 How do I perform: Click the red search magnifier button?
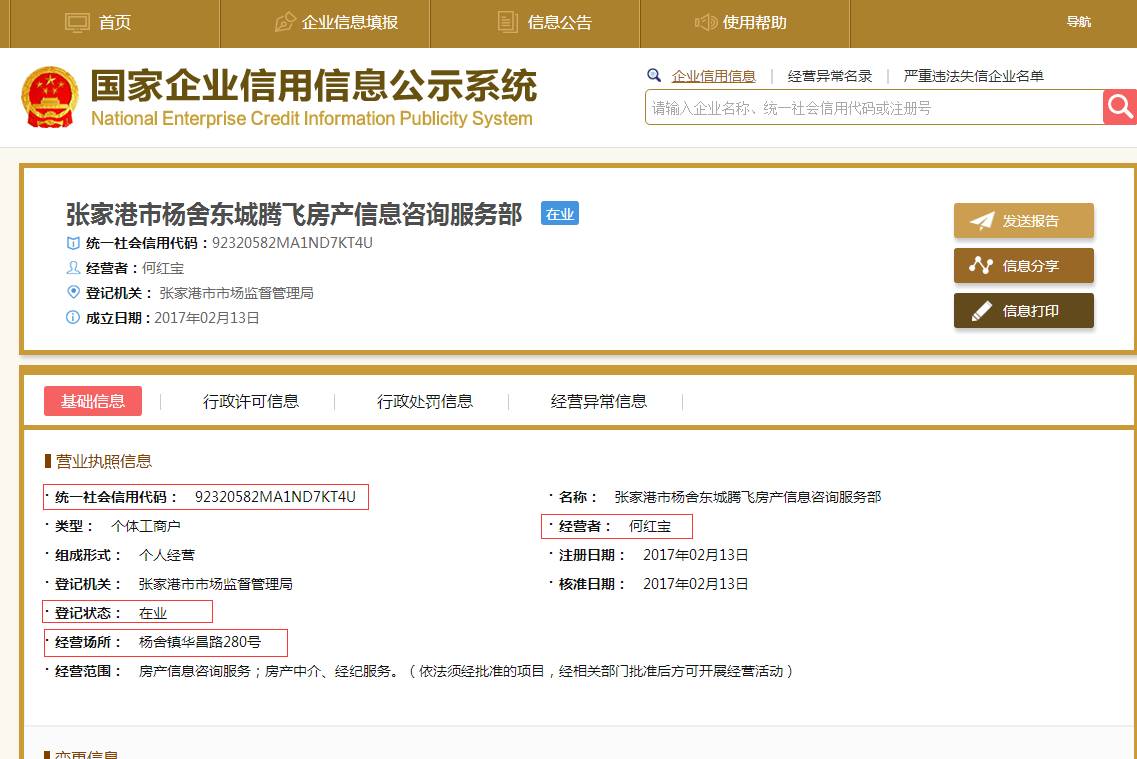pos(1120,107)
